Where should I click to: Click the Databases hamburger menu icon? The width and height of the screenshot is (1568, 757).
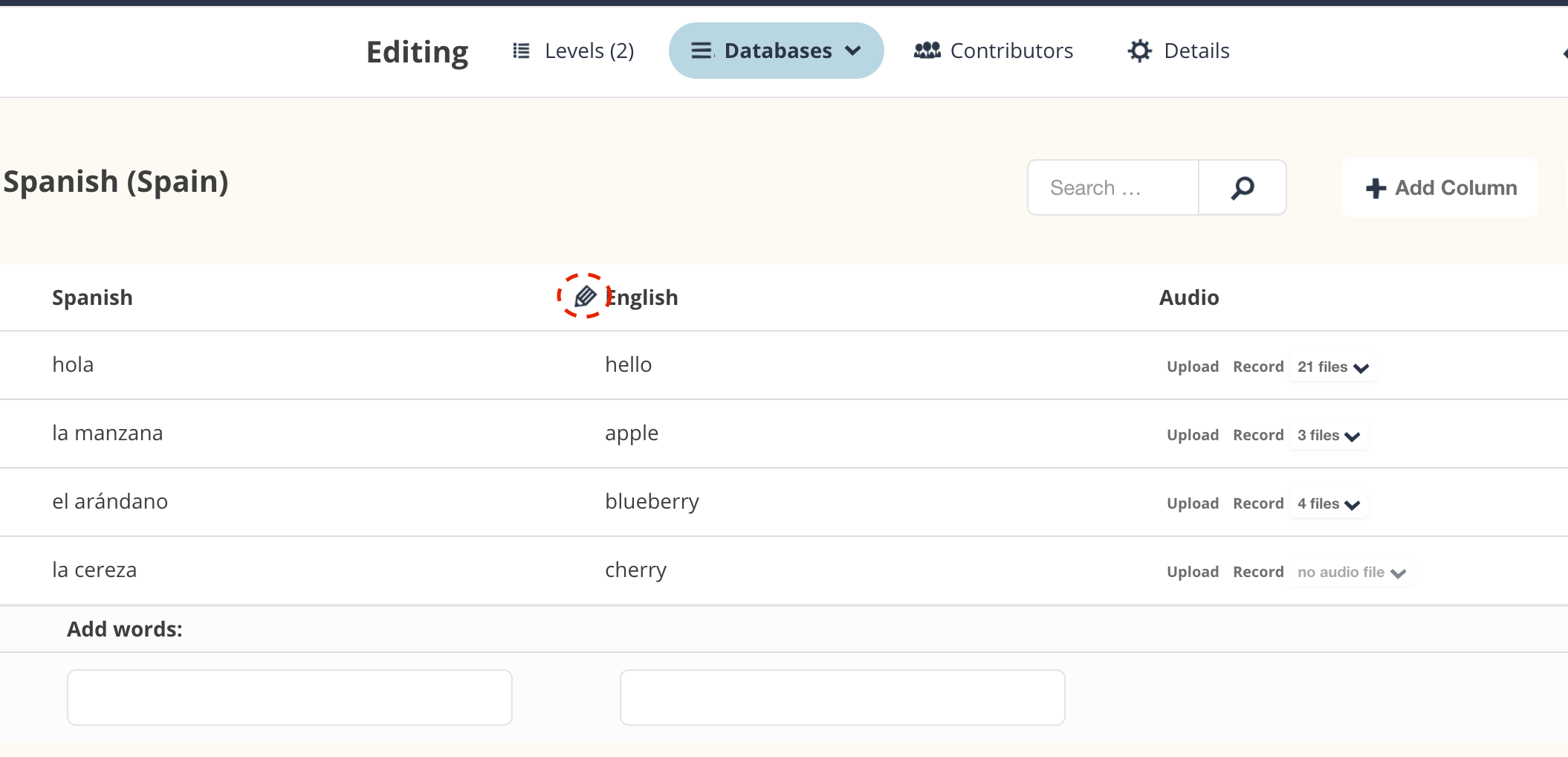tap(702, 51)
